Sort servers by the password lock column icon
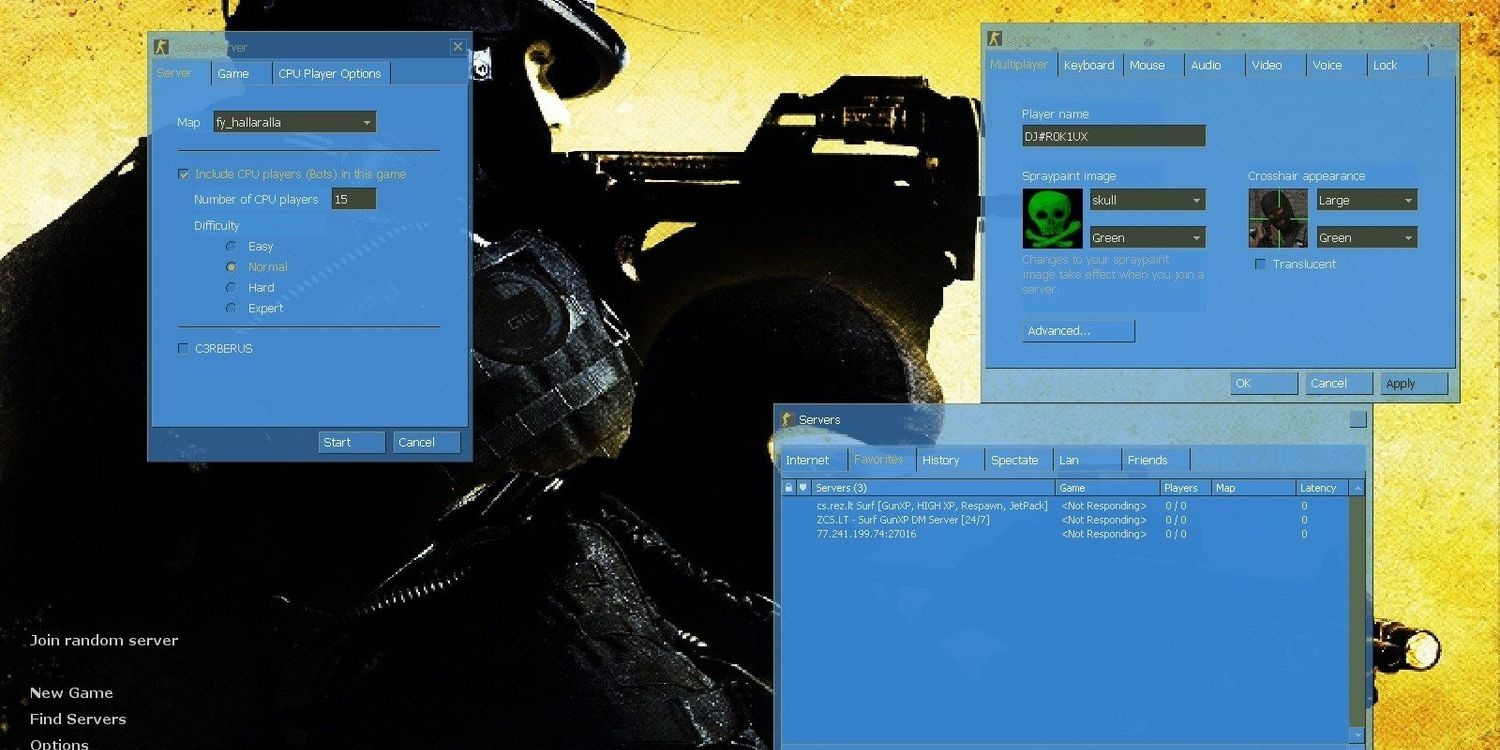Viewport: 1500px width, 750px height. (789, 488)
